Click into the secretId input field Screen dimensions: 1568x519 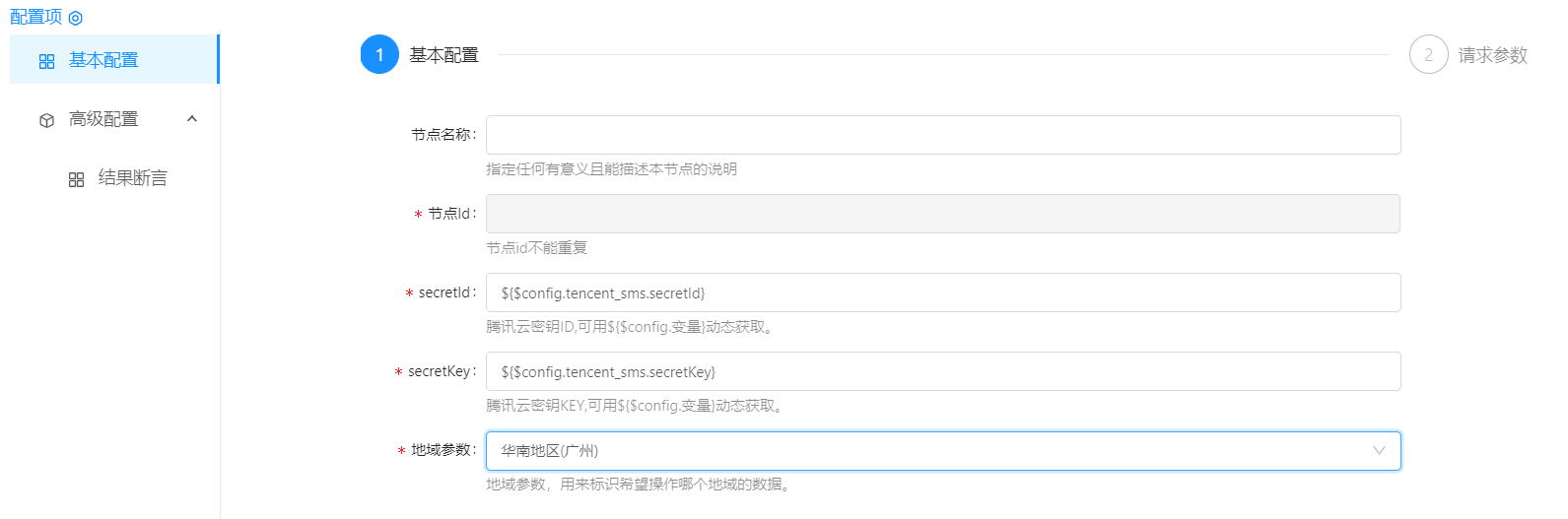pyautogui.click(x=942, y=292)
